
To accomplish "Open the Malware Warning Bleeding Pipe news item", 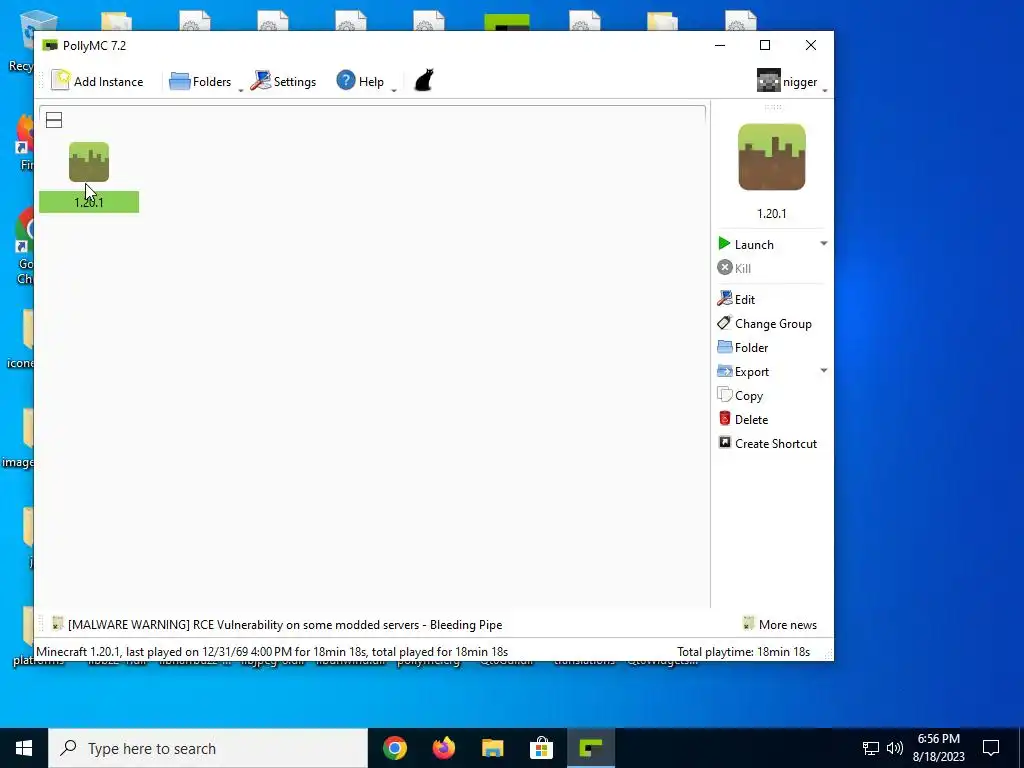I will [277, 624].
